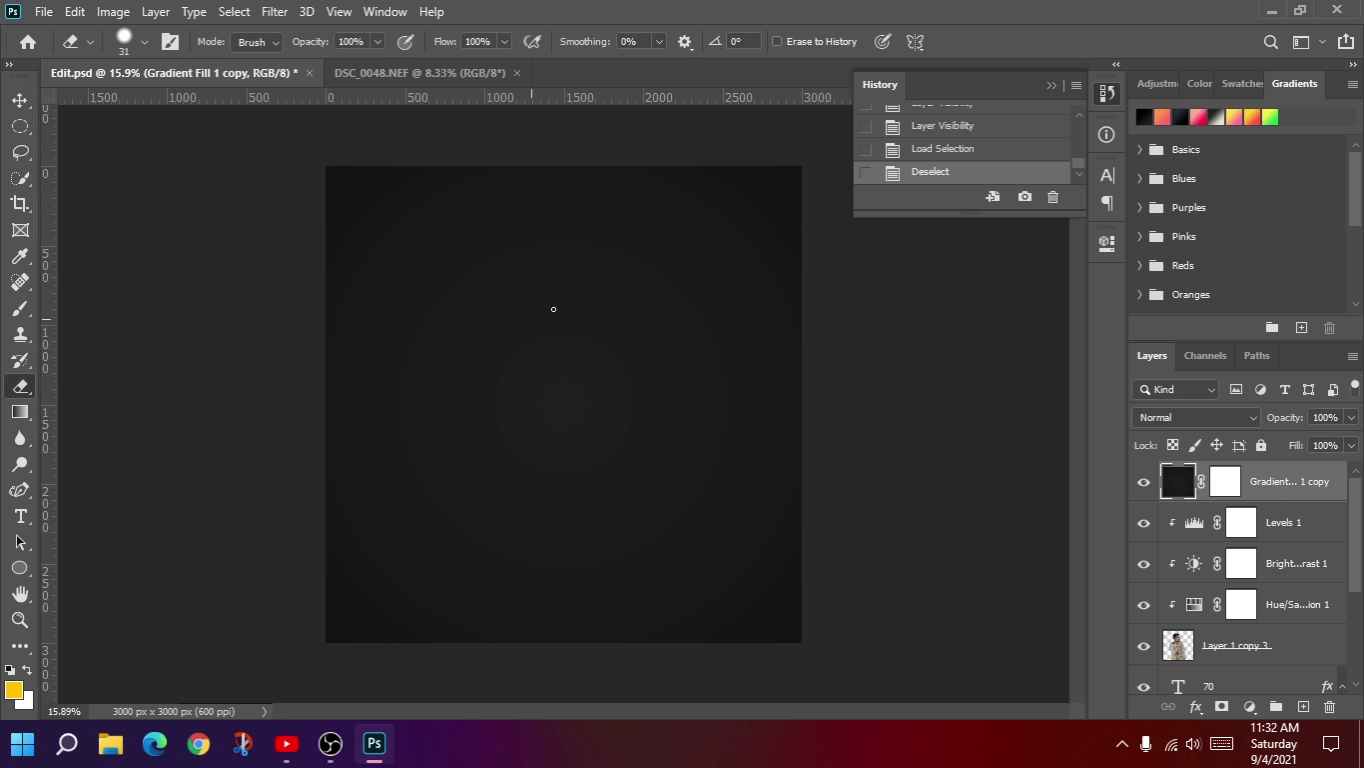This screenshot has height=768, width=1364.
Task: Select the Zoom tool
Action: coord(20,620)
